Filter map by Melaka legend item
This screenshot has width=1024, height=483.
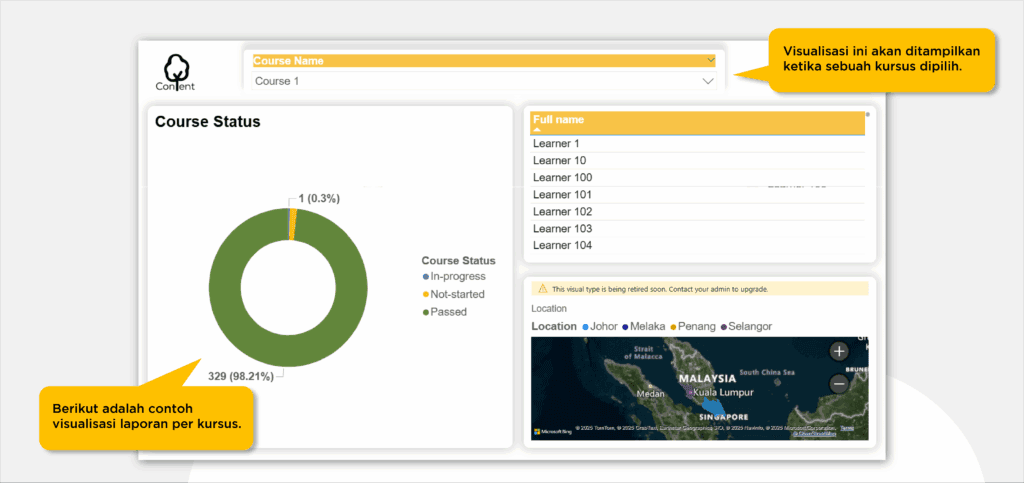click(643, 326)
